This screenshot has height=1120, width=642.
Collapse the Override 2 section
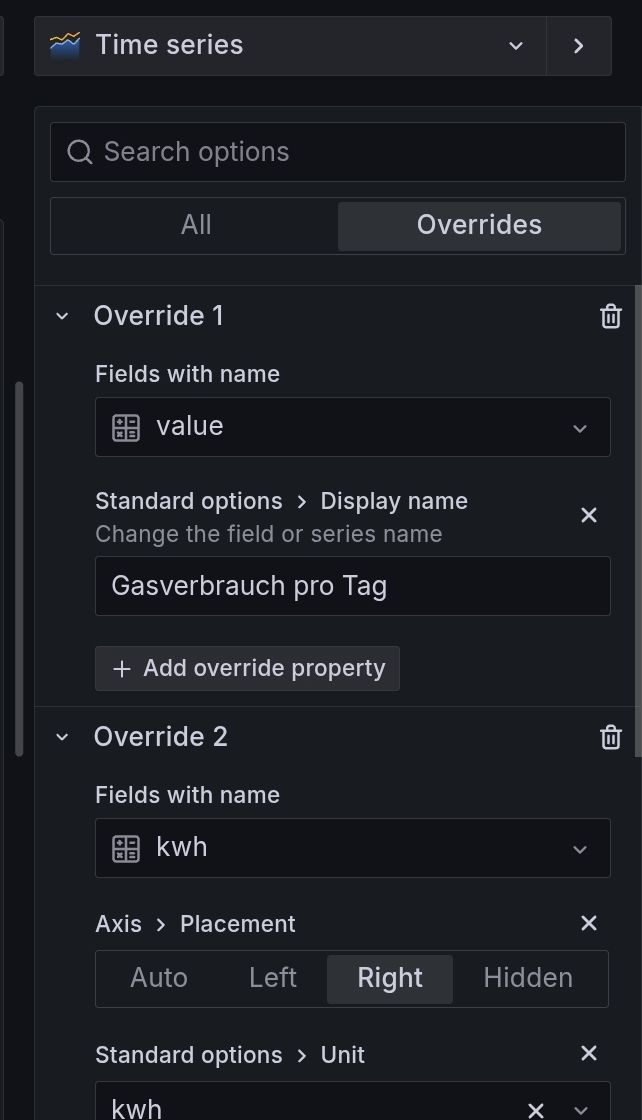point(62,738)
